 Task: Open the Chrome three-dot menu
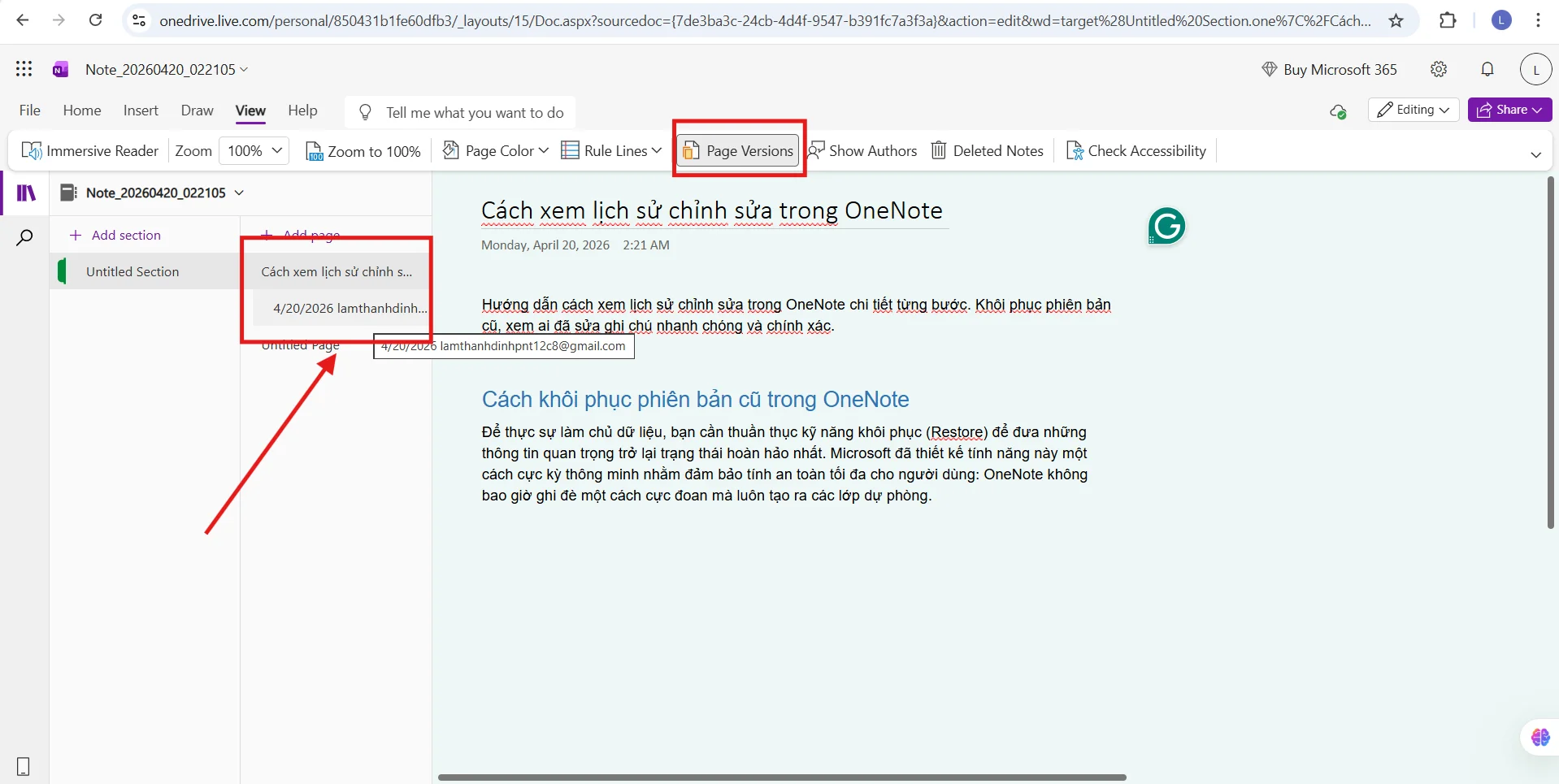(1538, 20)
